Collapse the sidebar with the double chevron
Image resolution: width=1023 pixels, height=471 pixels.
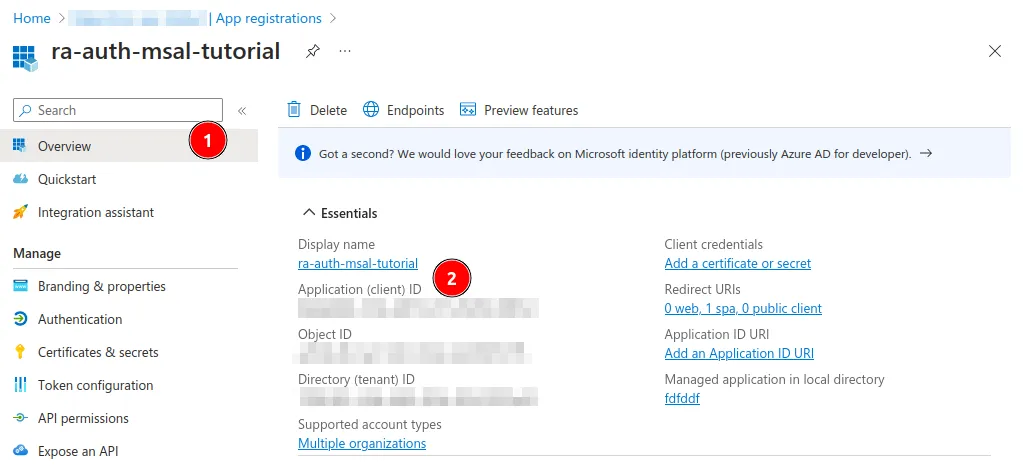pyautogui.click(x=241, y=111)
